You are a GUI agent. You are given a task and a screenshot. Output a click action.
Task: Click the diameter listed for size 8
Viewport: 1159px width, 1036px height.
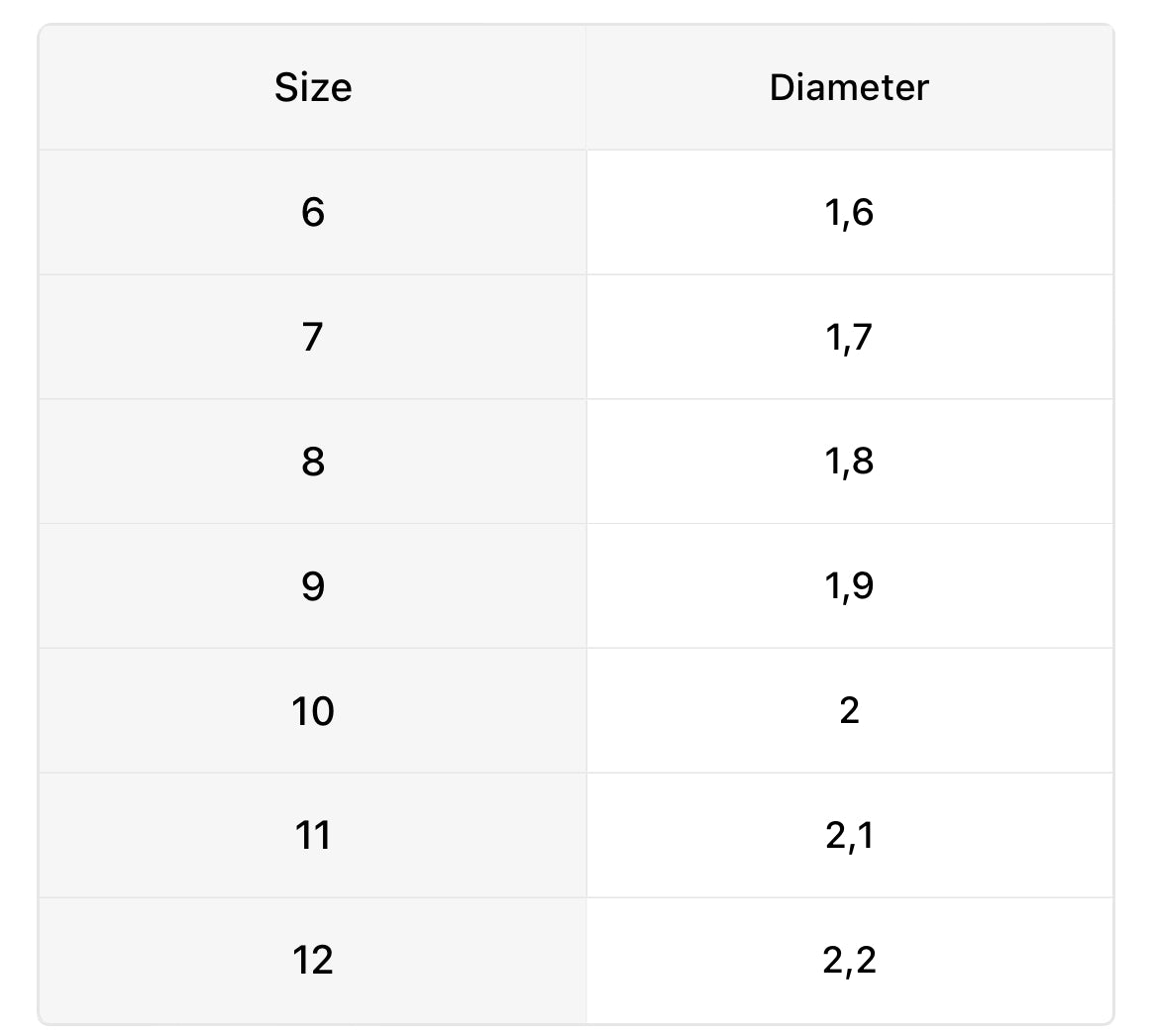(x=849, y=462)
